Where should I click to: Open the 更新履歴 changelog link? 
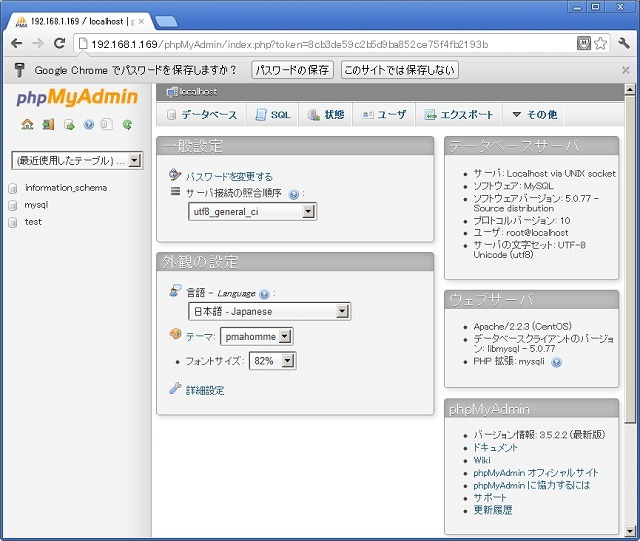pos(493,510)
